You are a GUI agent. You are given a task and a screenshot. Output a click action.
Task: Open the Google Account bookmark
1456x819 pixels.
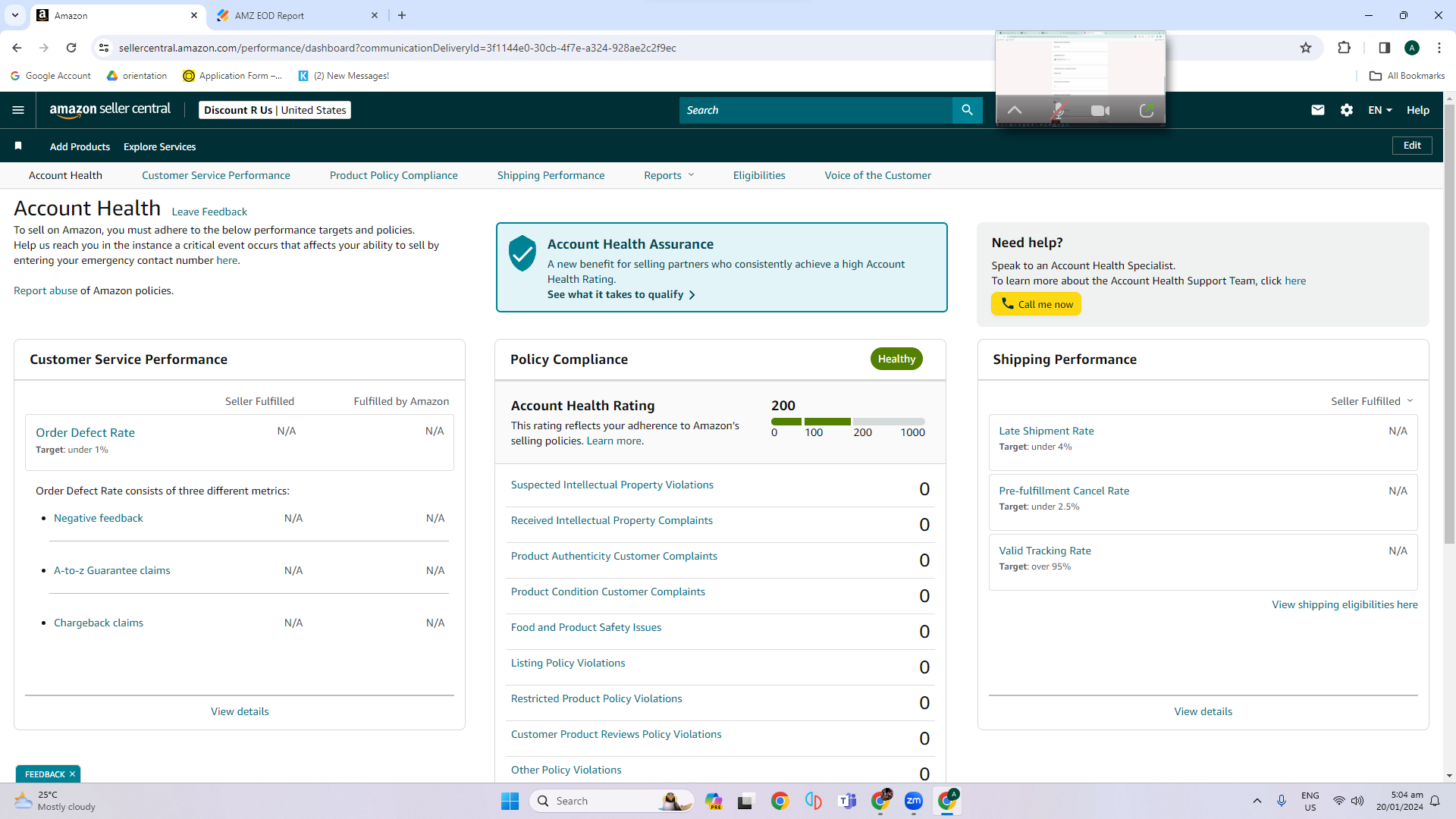click(50, 76)
